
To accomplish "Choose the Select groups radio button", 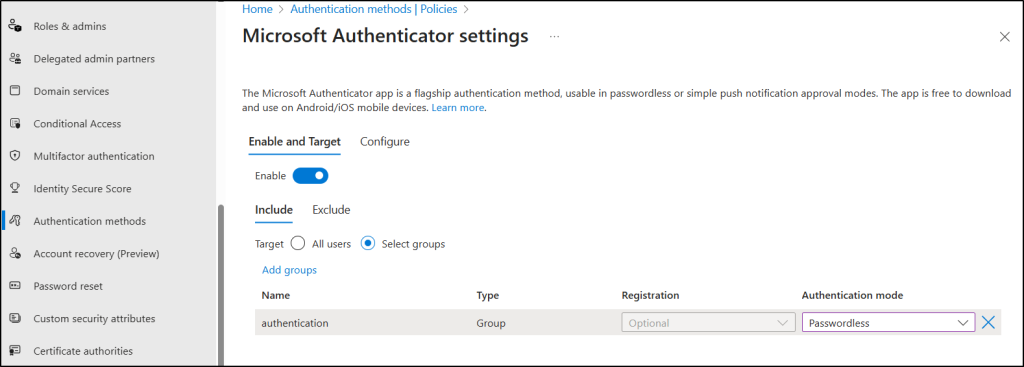I will tap(368, 244).
